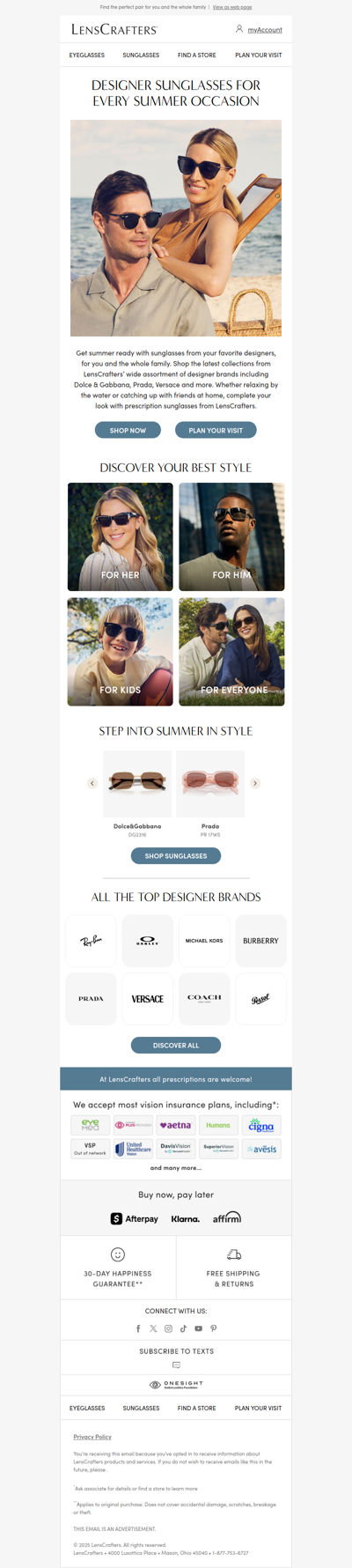Viewport: 352px width, 1568px height.
Task: Show next sunglasses with right carousel arrow
Action: [255, 783]
